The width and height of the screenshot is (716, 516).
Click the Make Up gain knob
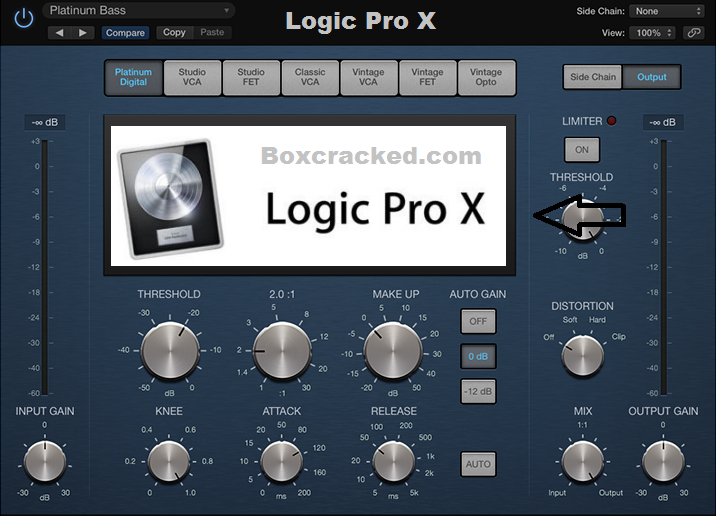[x=393, y=351]
